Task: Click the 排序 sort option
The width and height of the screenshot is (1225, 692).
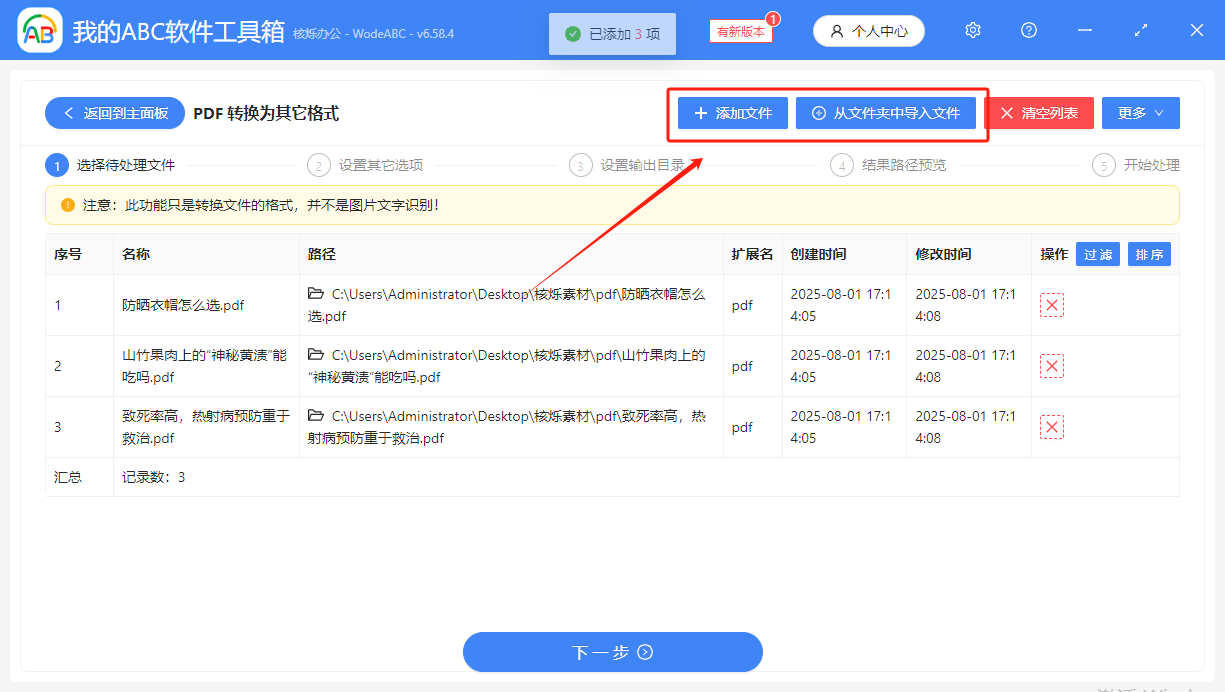Action: click(1149, 253)
